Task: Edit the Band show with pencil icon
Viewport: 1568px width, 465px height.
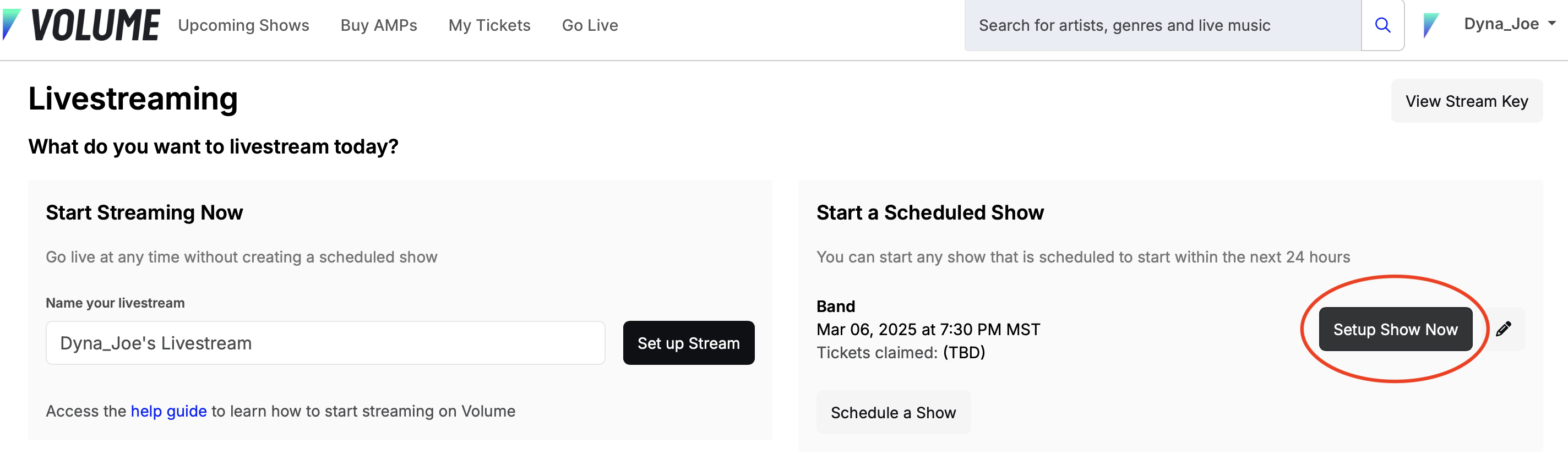Action: [x=1504, y=329]
